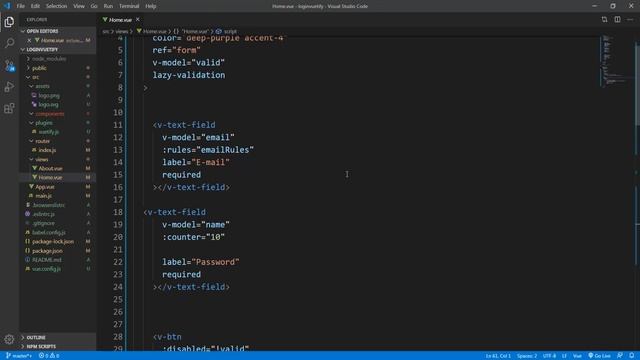Click Go Live in status bar
The height and width of the screenshot is (360, 640).
click(599, 356)
